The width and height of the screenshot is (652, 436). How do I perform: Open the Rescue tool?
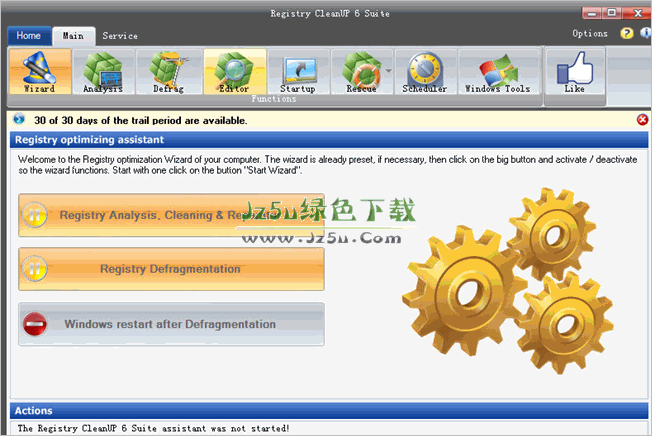coord(360,71)
